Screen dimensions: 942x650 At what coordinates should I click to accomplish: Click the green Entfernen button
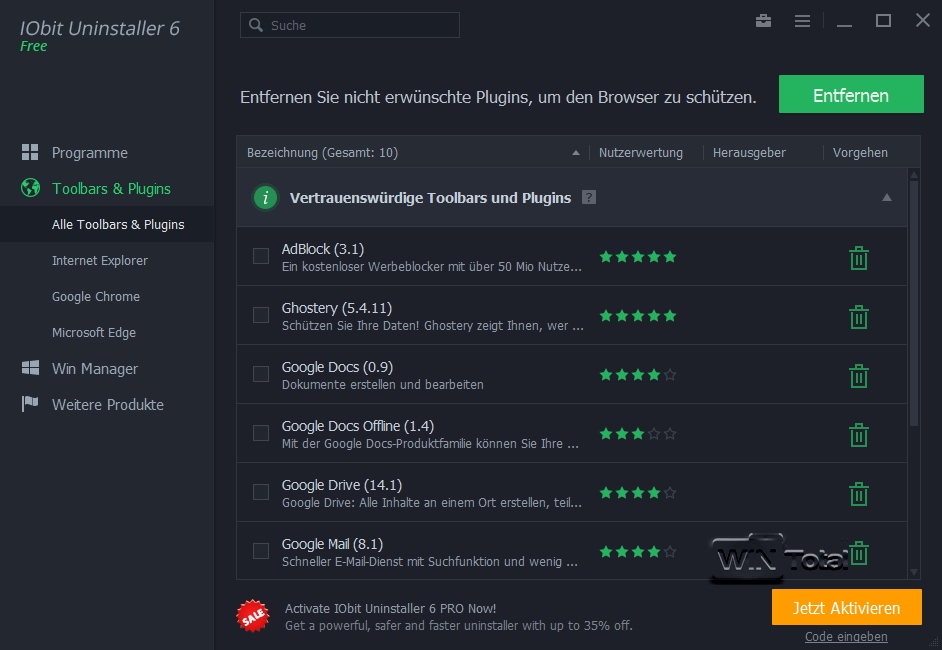(851, 95)
